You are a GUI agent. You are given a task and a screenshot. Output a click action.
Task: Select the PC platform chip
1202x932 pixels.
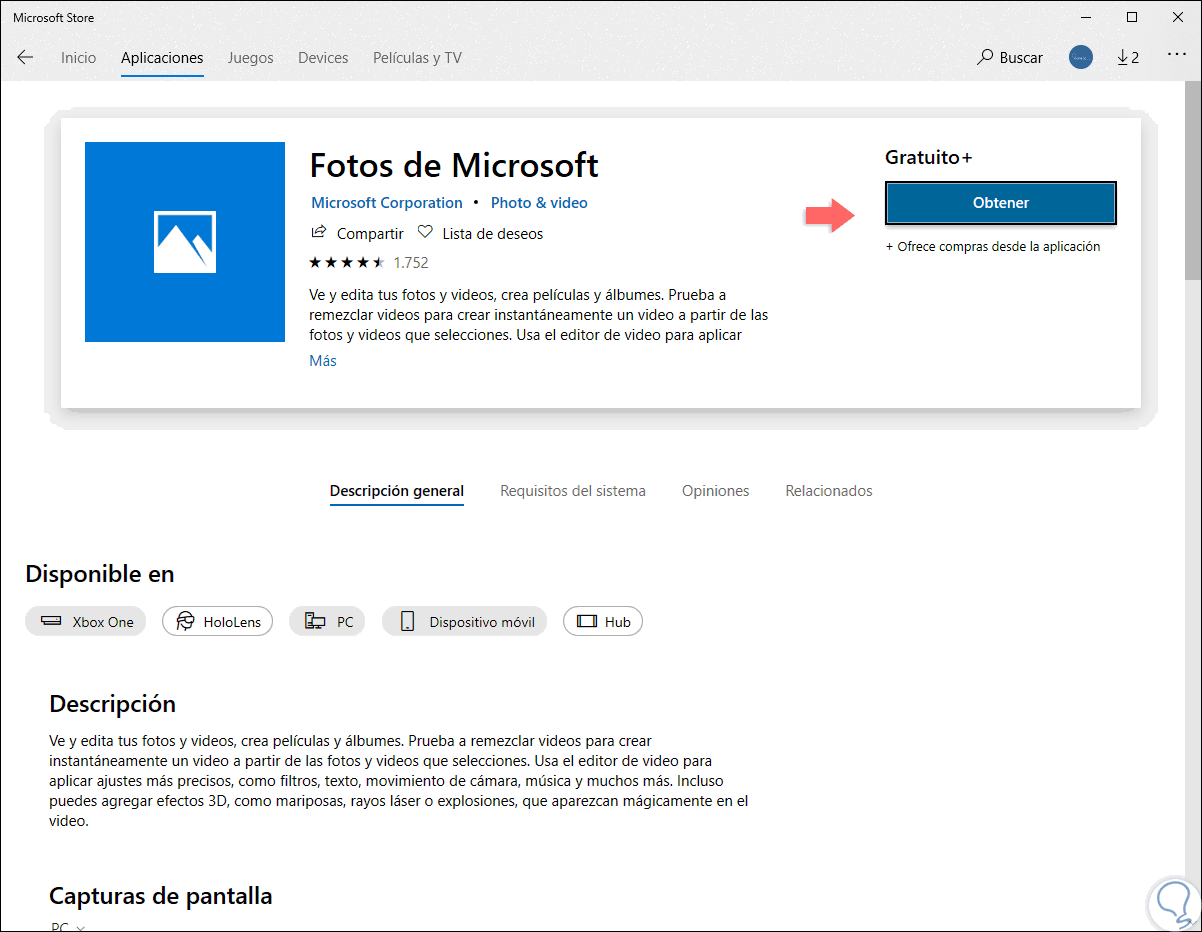tap(328, 622)
